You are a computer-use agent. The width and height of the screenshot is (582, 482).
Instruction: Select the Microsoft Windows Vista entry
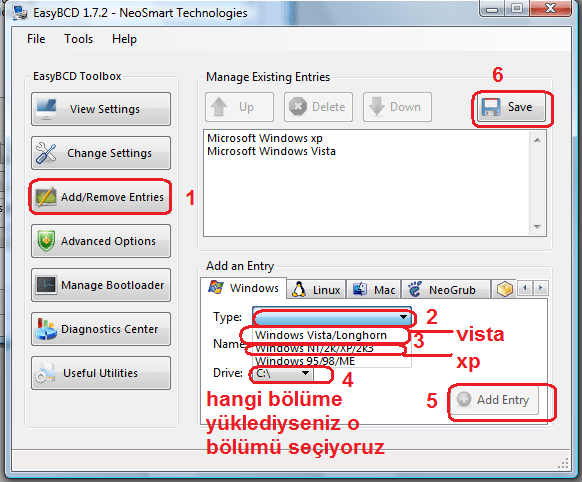271,151
